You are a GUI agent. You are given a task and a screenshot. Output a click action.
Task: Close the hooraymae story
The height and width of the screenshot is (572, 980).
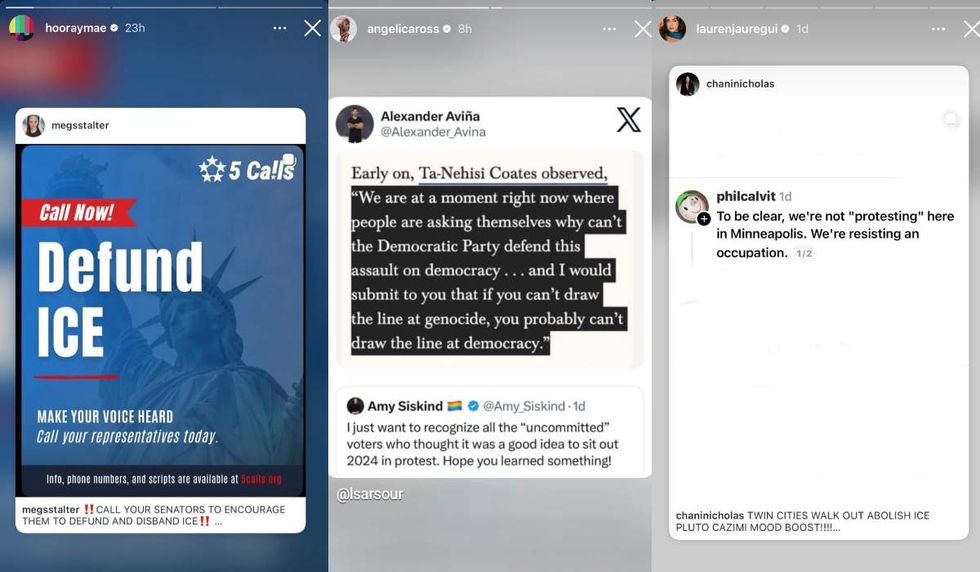pos(312,28)
